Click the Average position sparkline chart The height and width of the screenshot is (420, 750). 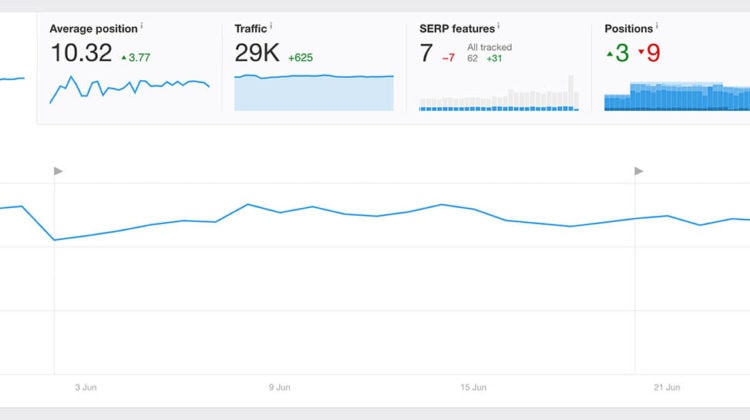pyautogui.click(x=130, y=89)
